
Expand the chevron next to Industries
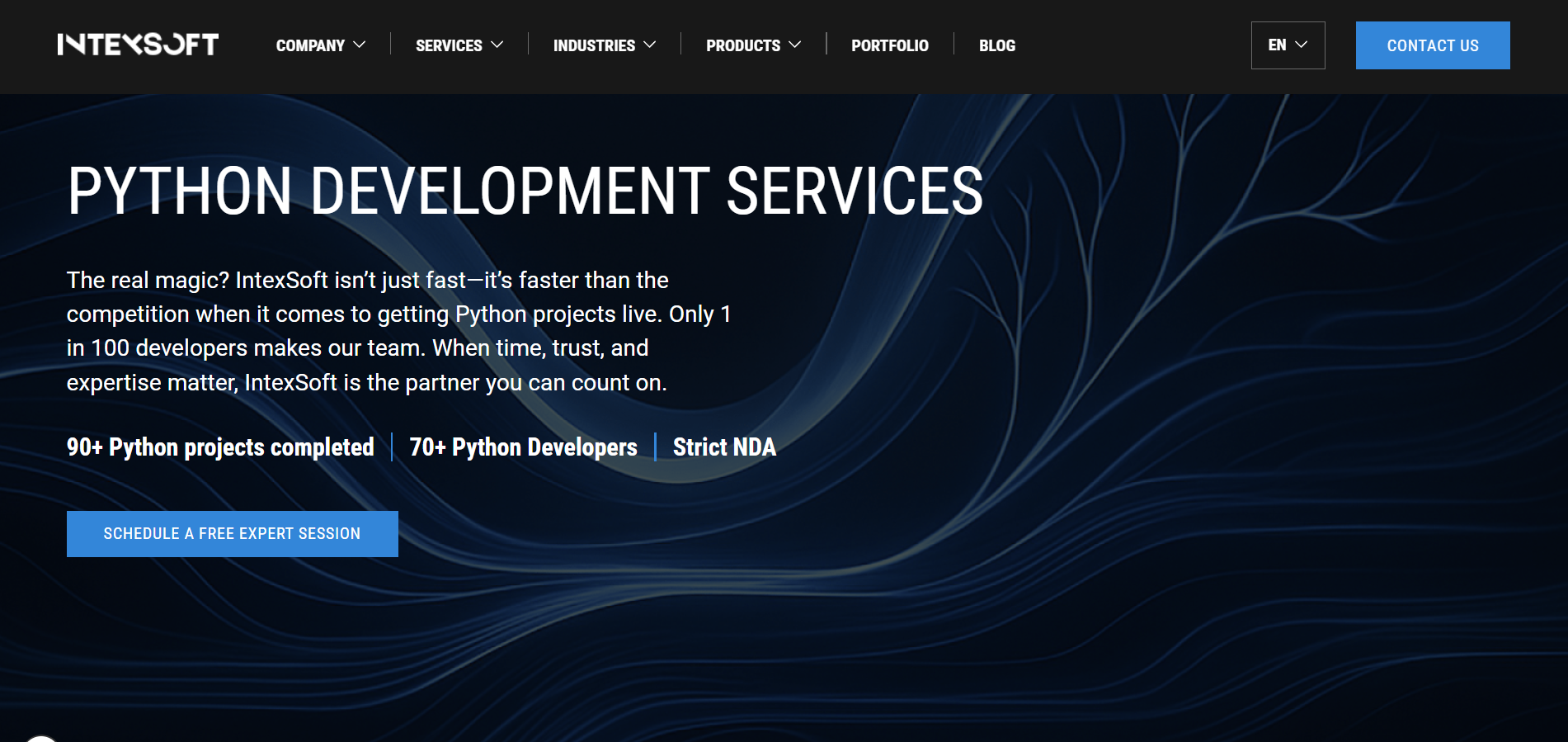point(650,45)
